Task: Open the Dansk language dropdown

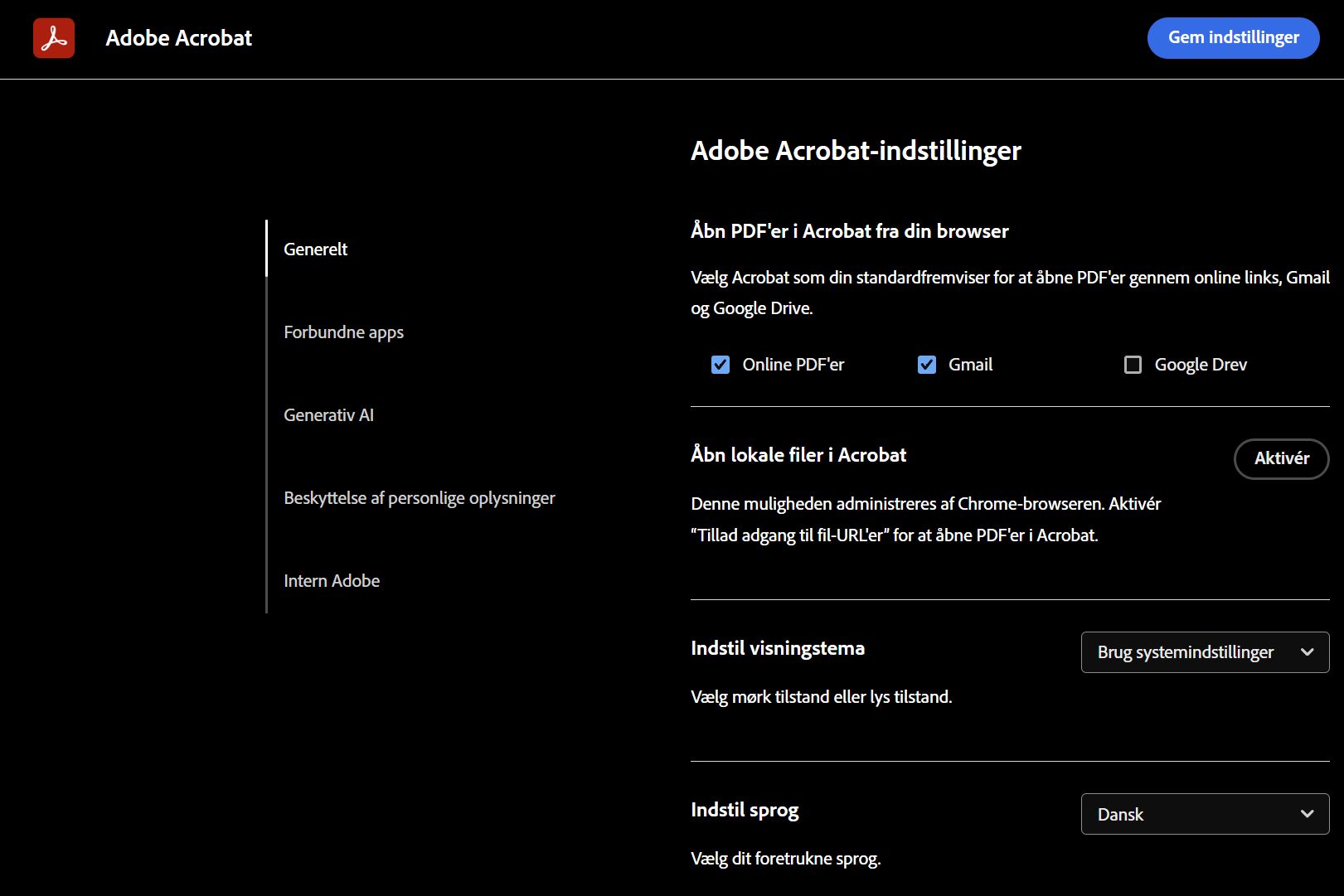Action: [x=1205, y=814]
